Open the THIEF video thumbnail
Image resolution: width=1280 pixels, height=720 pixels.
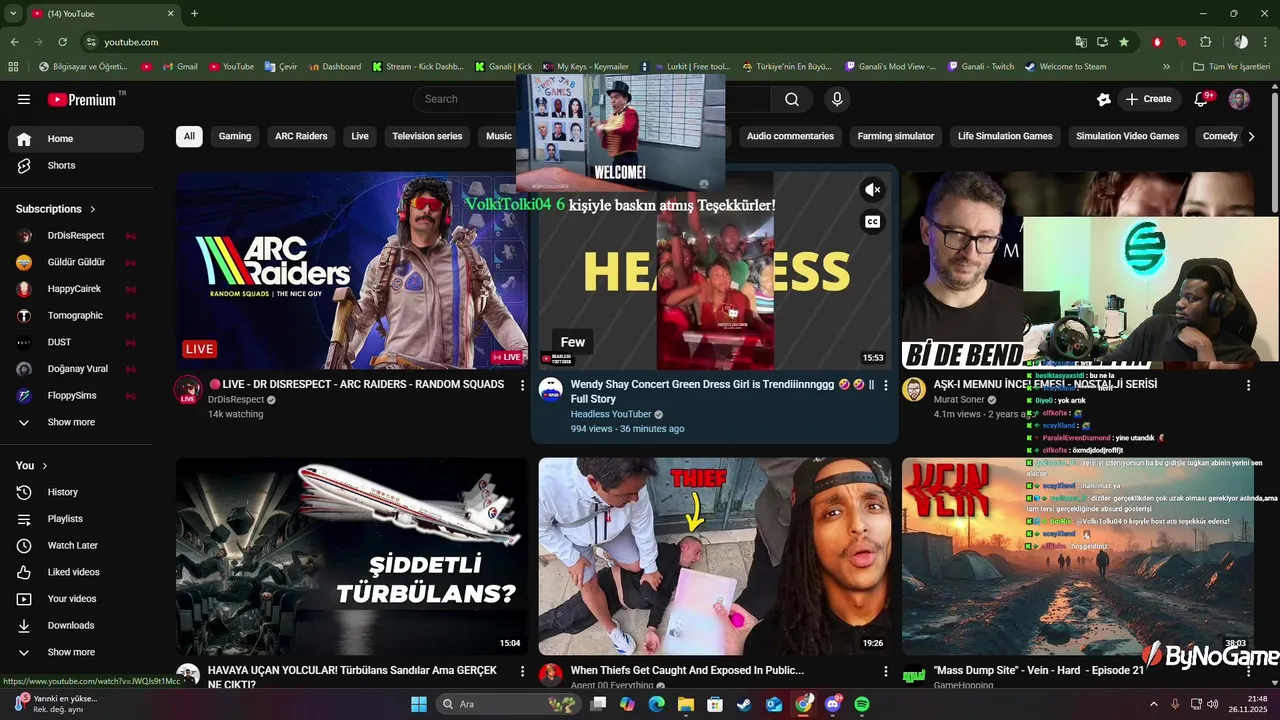715,556
